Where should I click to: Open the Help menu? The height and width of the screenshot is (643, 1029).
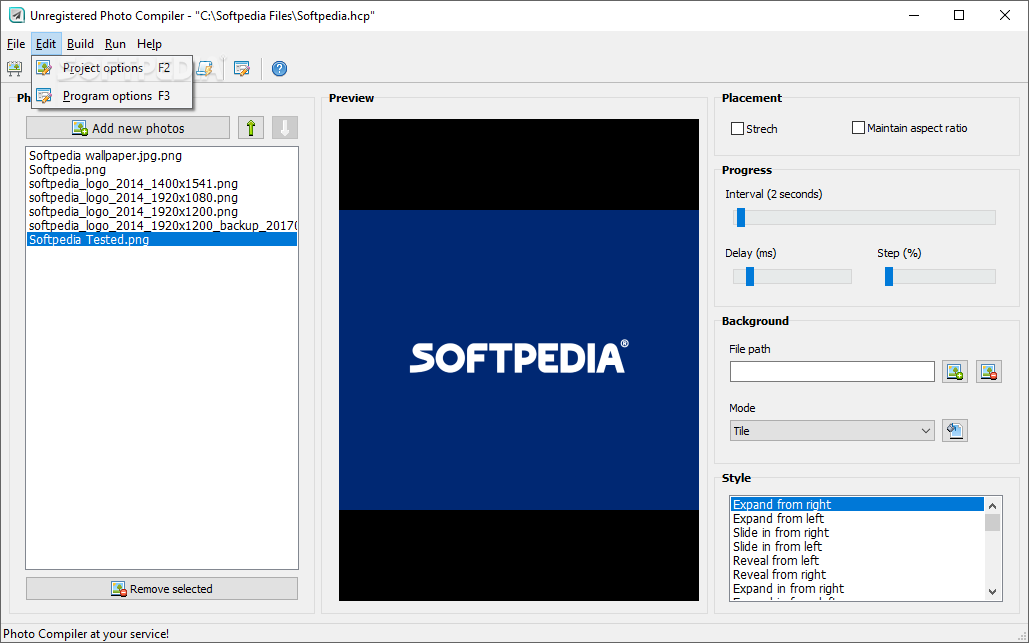(149, 44)
